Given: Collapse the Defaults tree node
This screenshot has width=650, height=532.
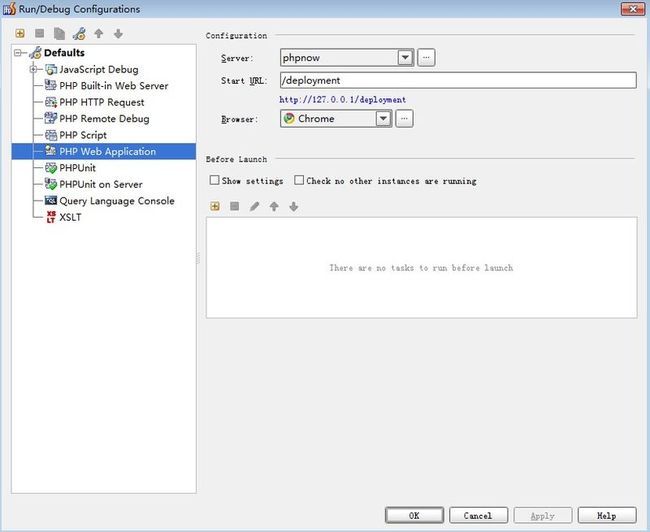Looking at the screenshot, I should click(18, 53).
